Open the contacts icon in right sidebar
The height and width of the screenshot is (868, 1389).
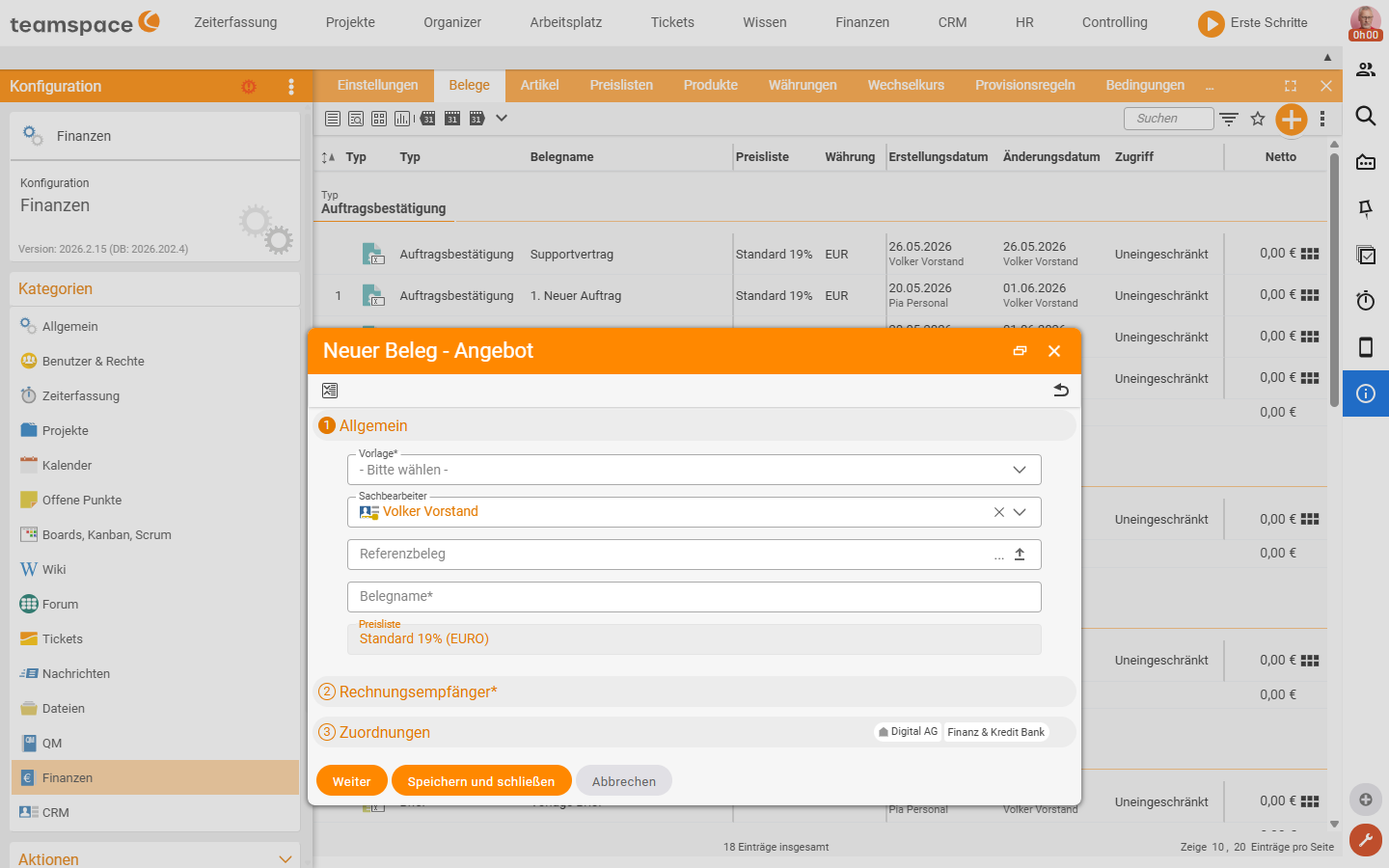click(x=1366, y=69)
